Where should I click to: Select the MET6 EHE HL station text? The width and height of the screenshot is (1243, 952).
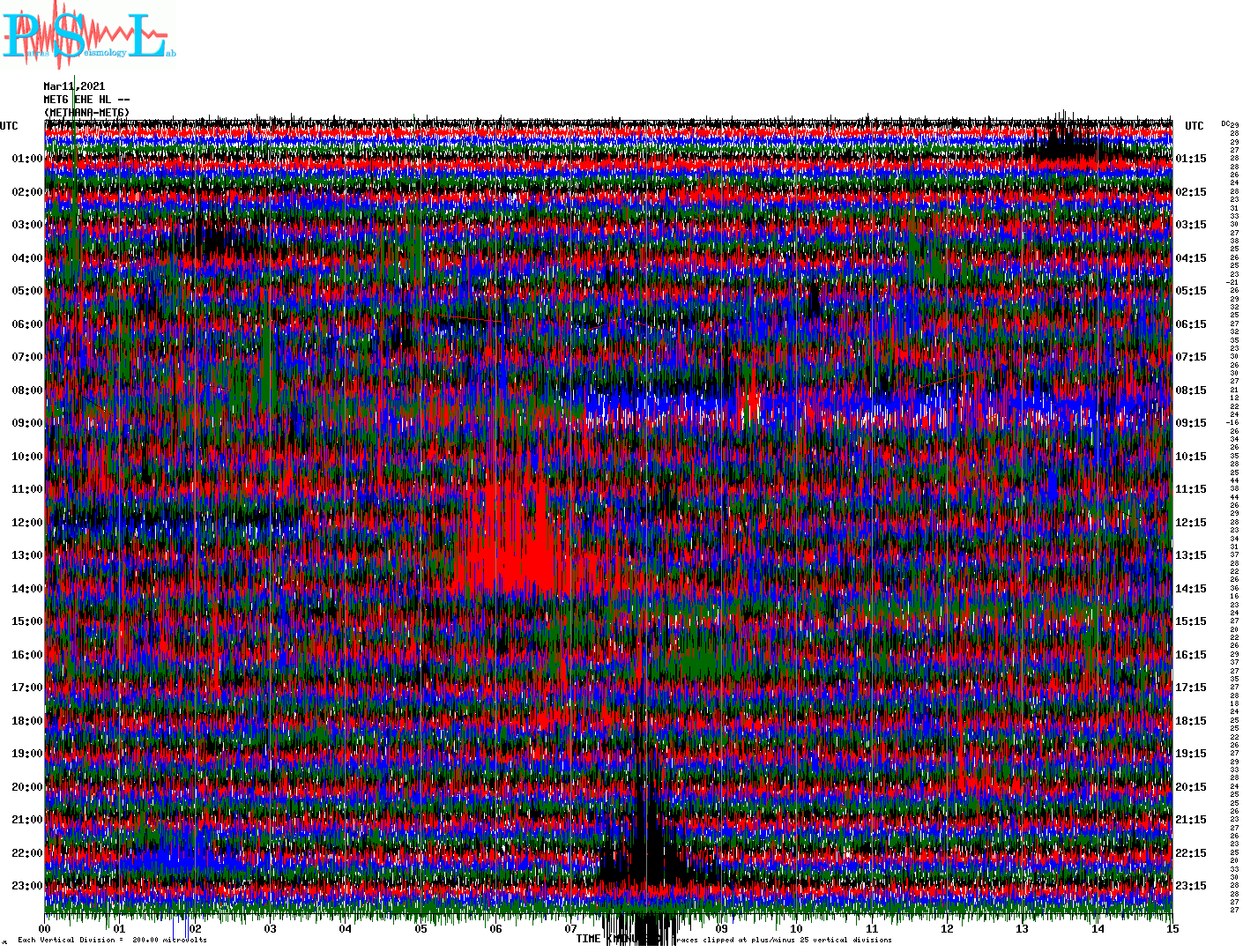click(86, 100)
